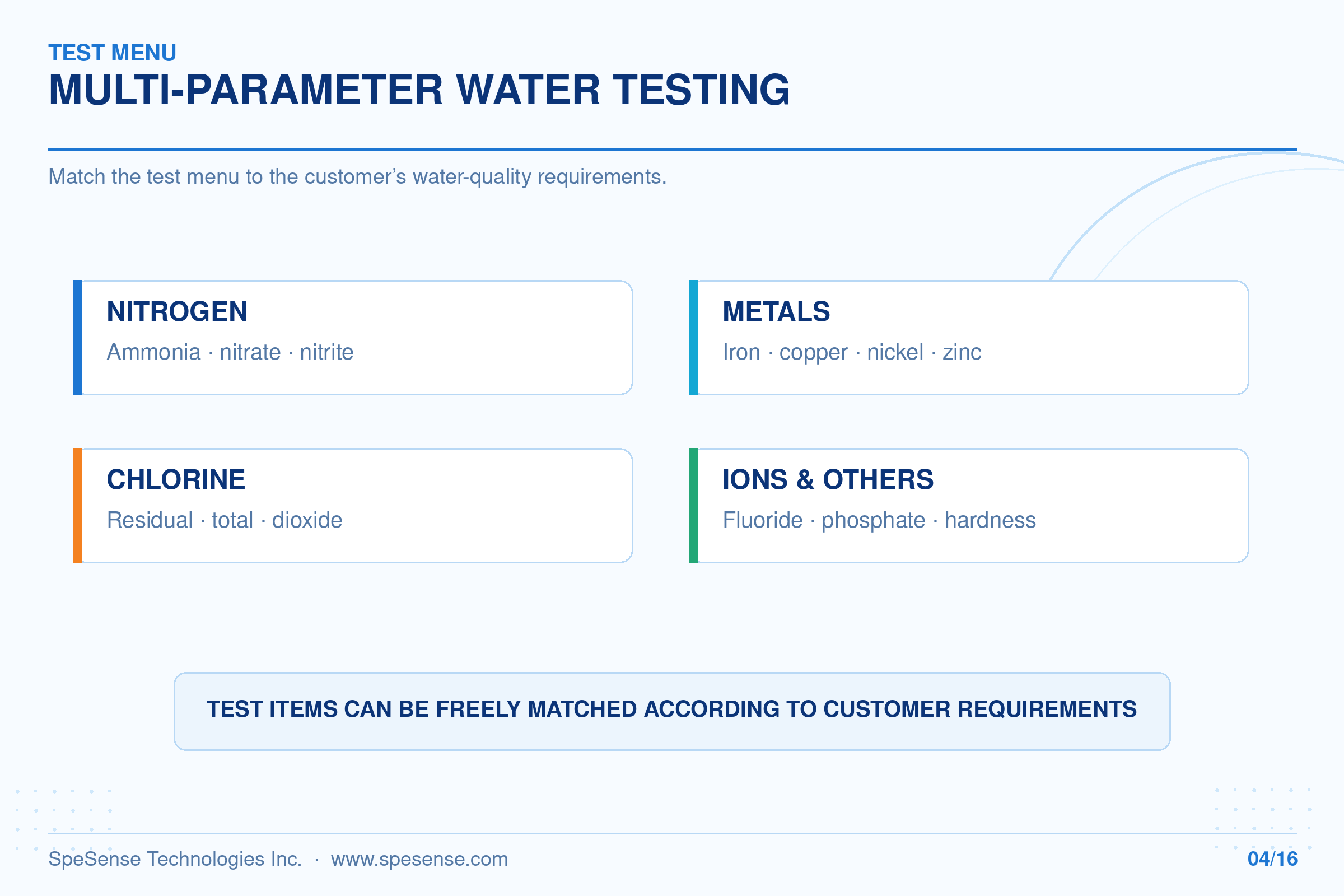
Task: Select the TEST MENU label
Action: (x=113, y=53)
